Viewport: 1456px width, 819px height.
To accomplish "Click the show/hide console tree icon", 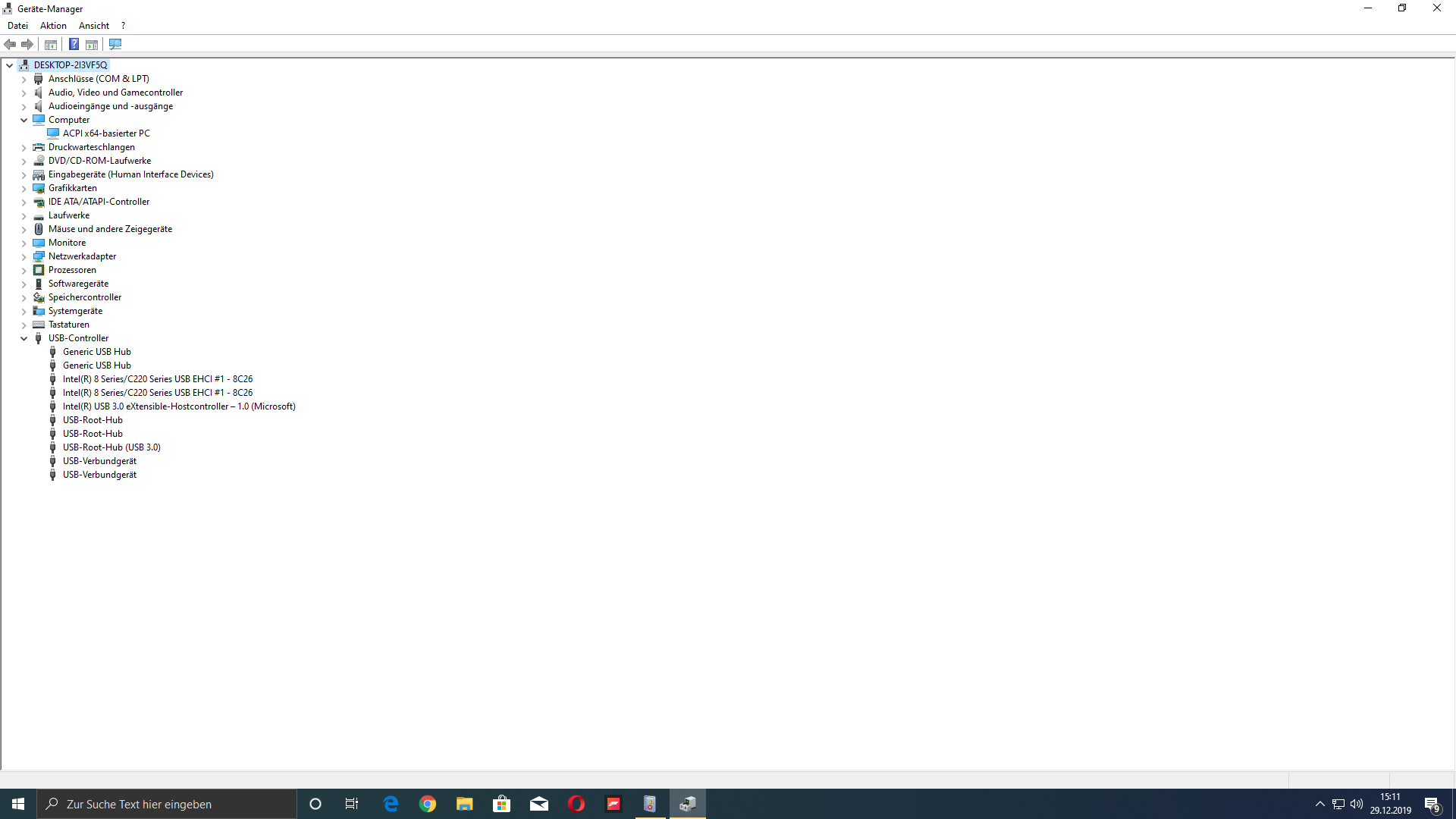I will [51, 45].
